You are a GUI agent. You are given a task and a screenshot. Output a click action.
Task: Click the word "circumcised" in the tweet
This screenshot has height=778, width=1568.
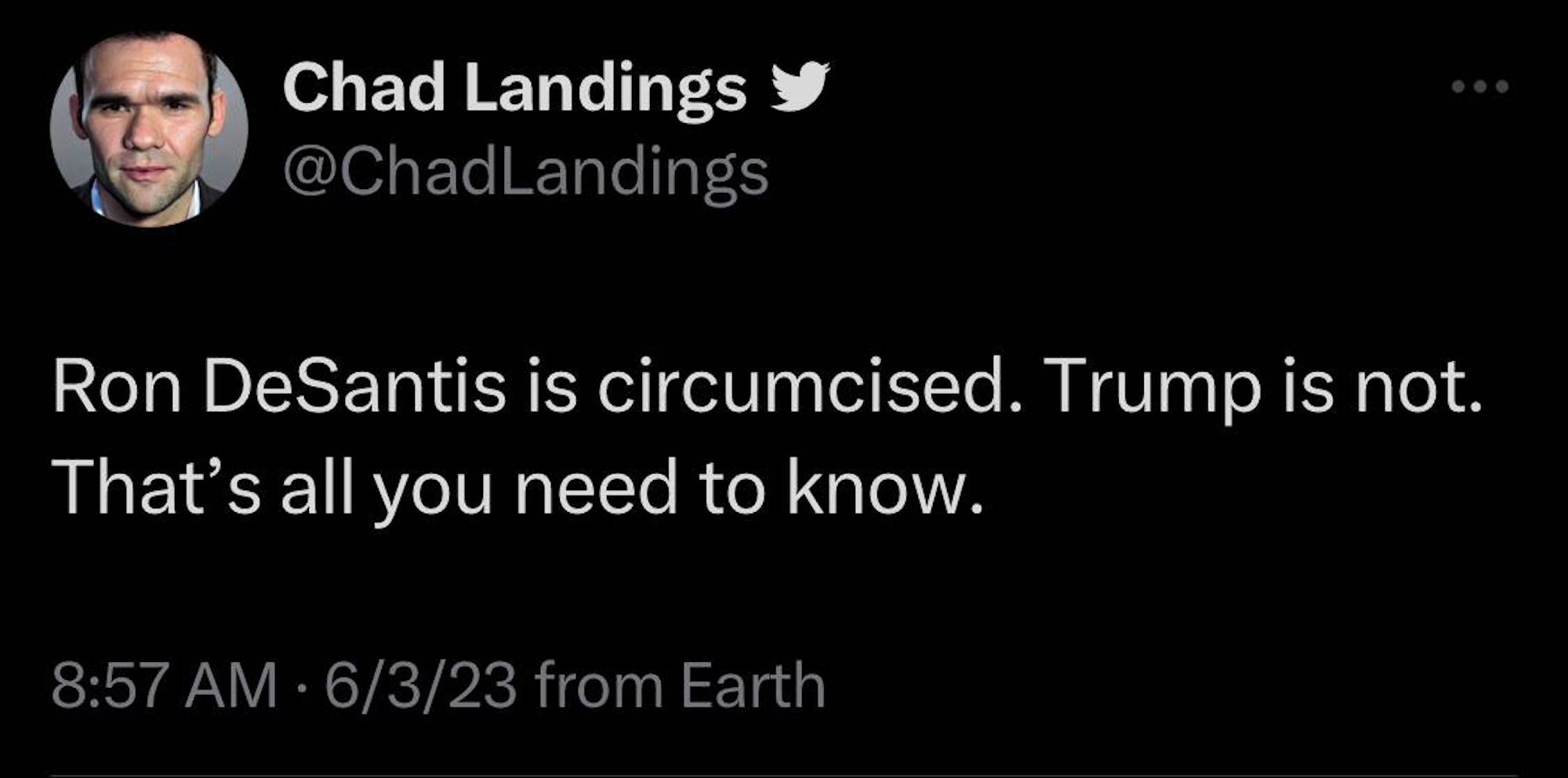[x=798, y=389]
